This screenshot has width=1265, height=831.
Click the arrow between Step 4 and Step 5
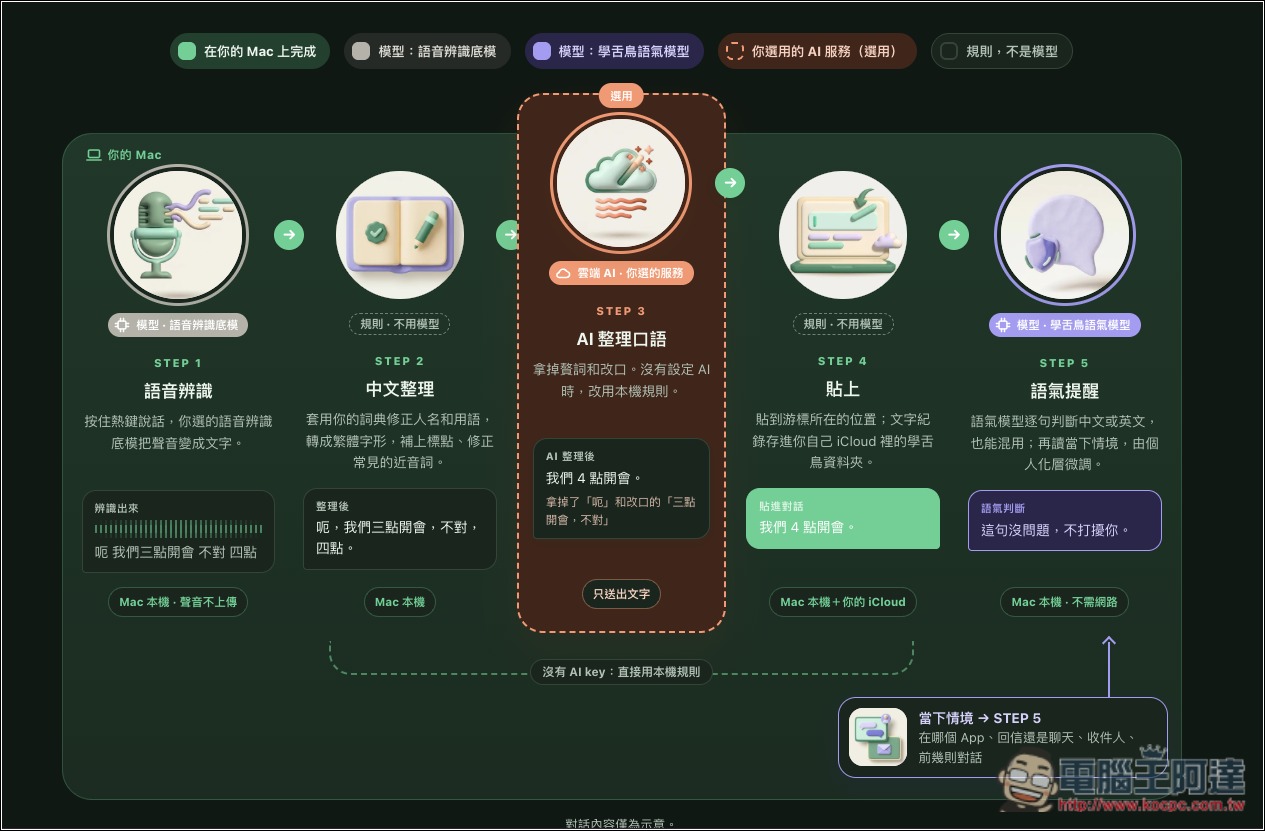954,235
